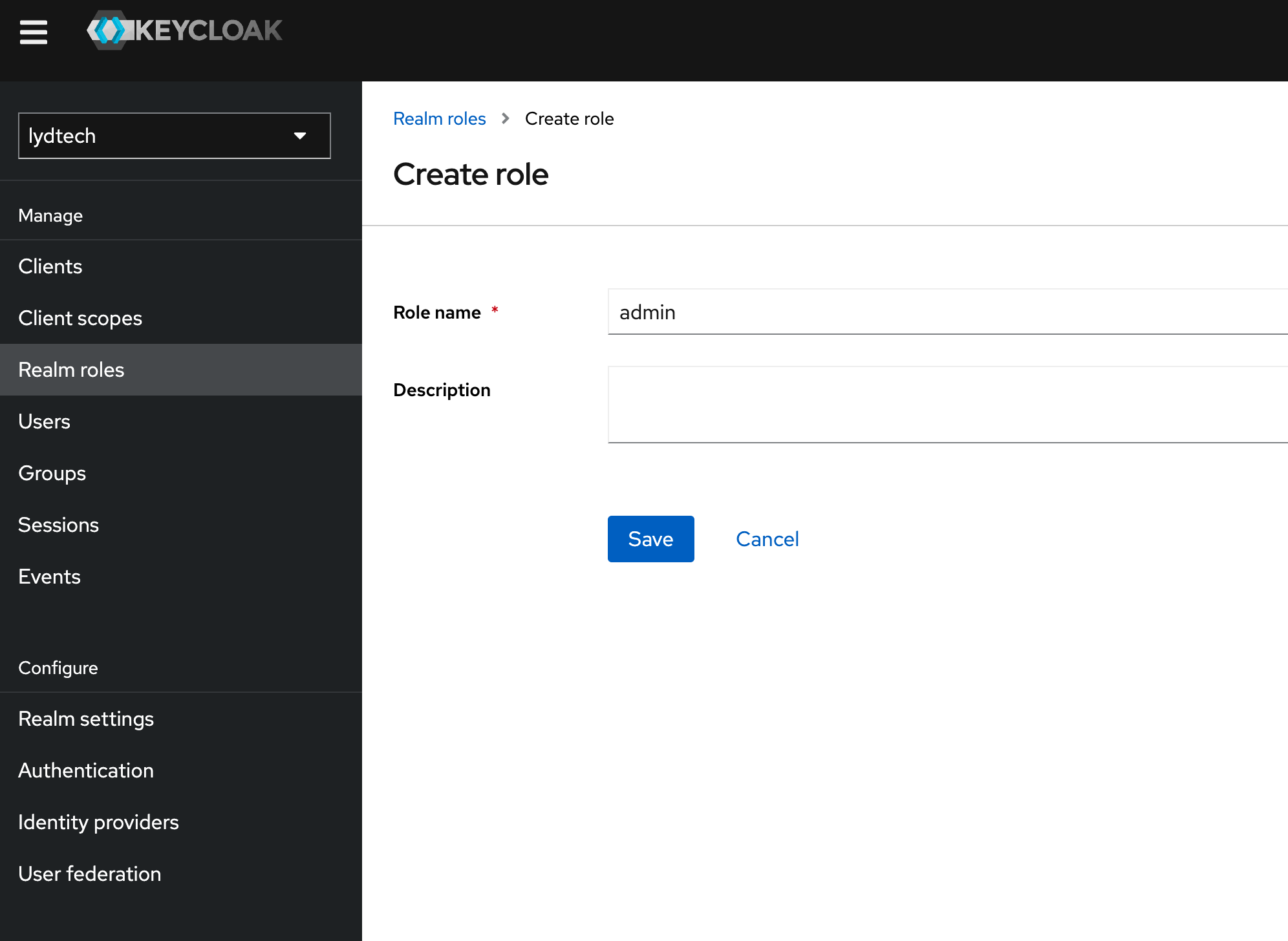Go to Users in the sidebar
Image resolution: width=1288 pixels, height=941 pixels.
181,421
